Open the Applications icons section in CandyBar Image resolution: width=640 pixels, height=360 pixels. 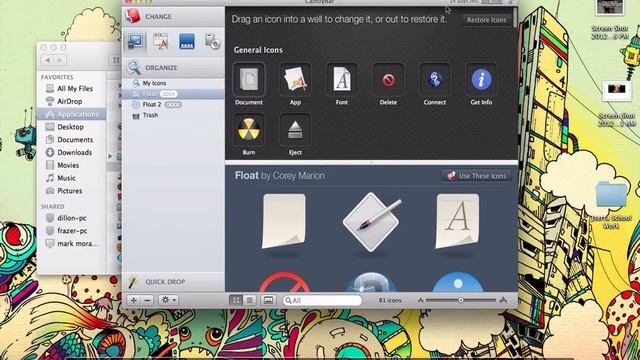point(161,42)
